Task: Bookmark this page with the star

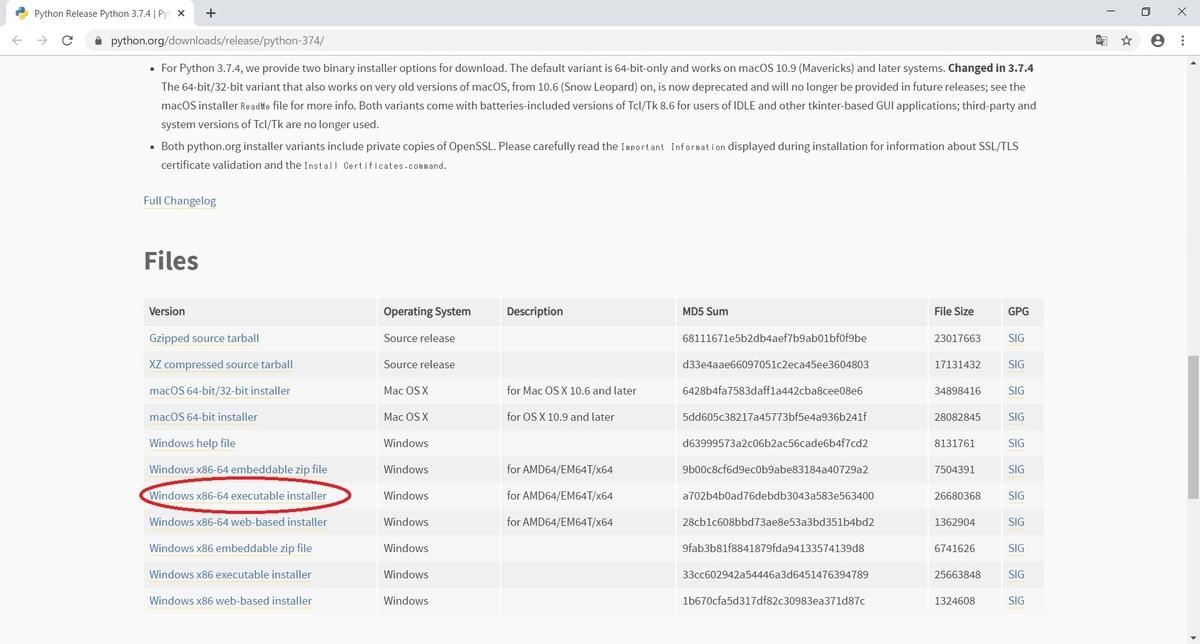Action: pyautogui.click(x=1127, y=41)
